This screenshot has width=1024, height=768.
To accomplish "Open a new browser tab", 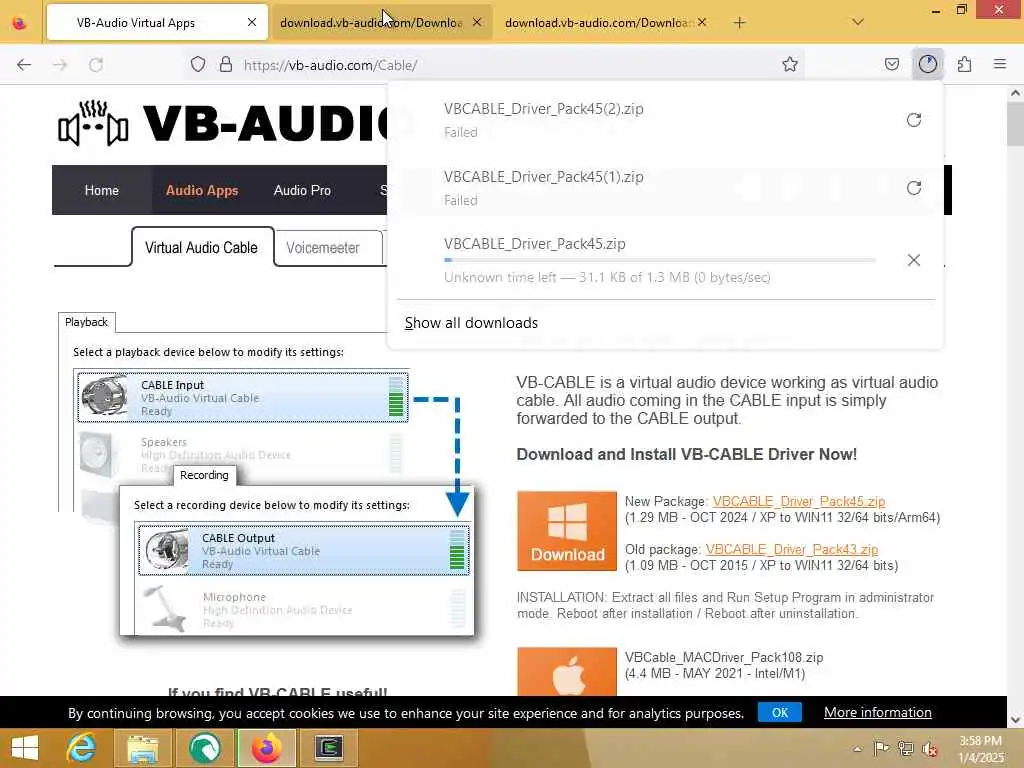I will pyautogui.click(x=739, y=23).
